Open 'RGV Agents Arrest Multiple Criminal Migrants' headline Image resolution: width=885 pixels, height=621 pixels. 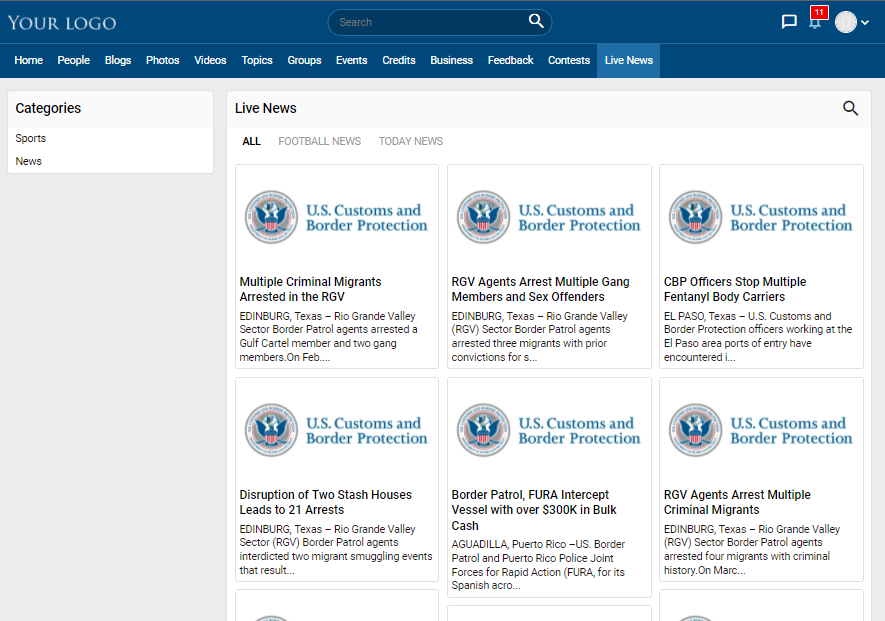coord(737,502)
